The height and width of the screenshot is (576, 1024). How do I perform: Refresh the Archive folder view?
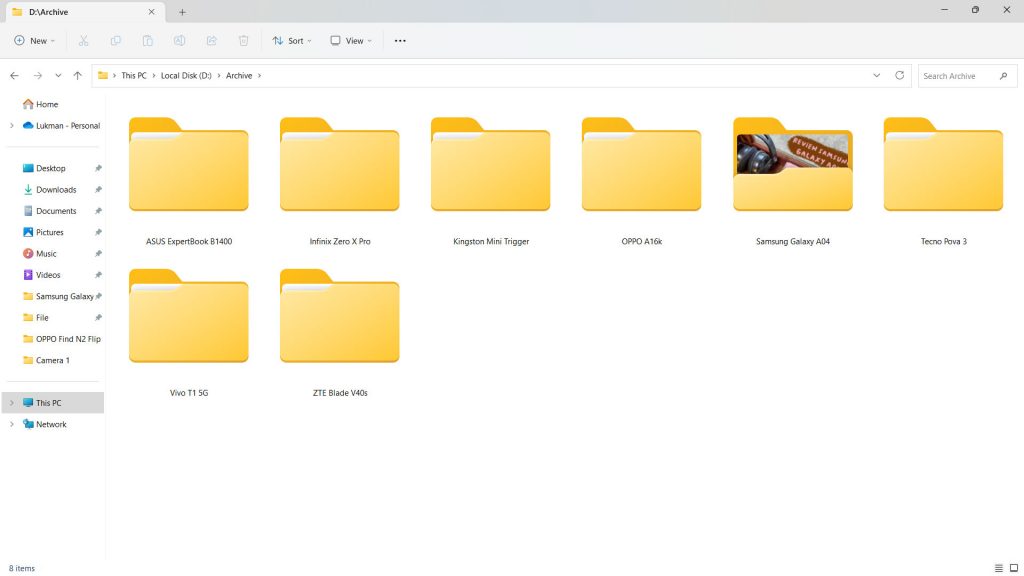[899, 75]
